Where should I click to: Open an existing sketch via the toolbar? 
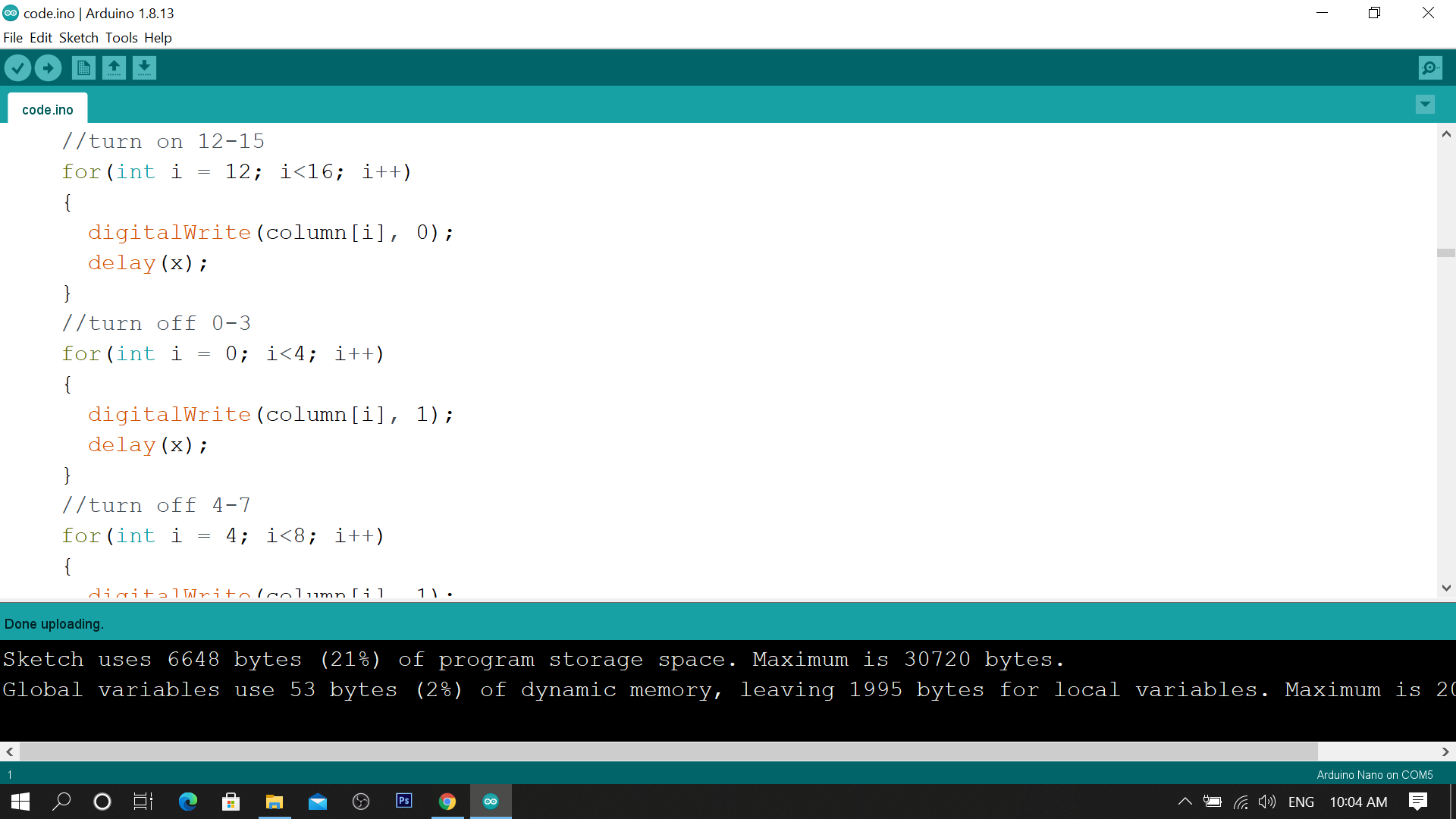point(114,67)
